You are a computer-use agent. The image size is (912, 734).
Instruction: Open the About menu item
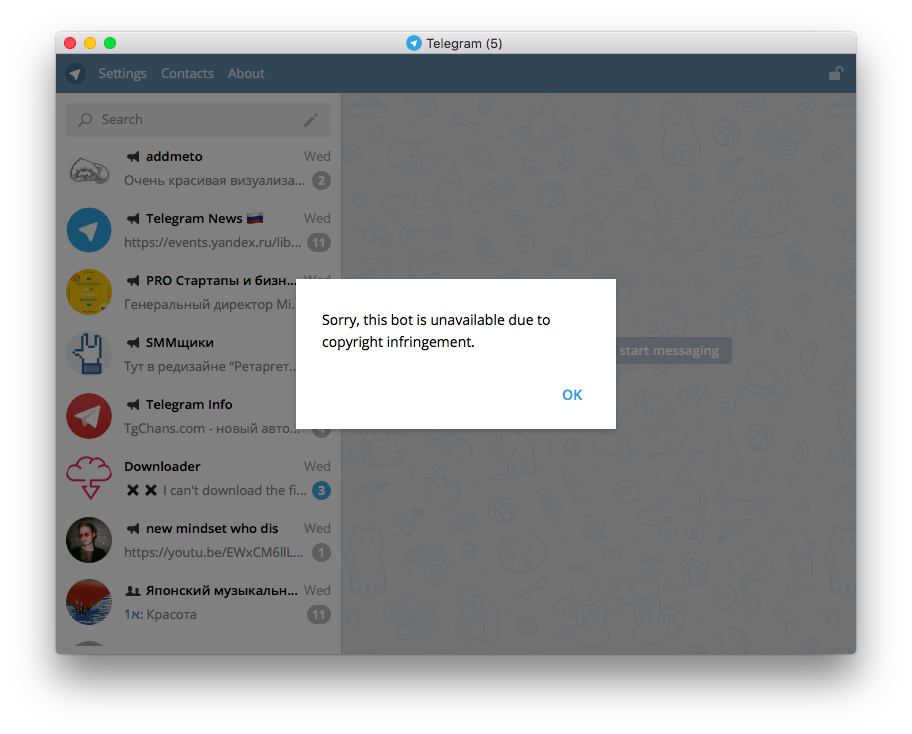246,73
